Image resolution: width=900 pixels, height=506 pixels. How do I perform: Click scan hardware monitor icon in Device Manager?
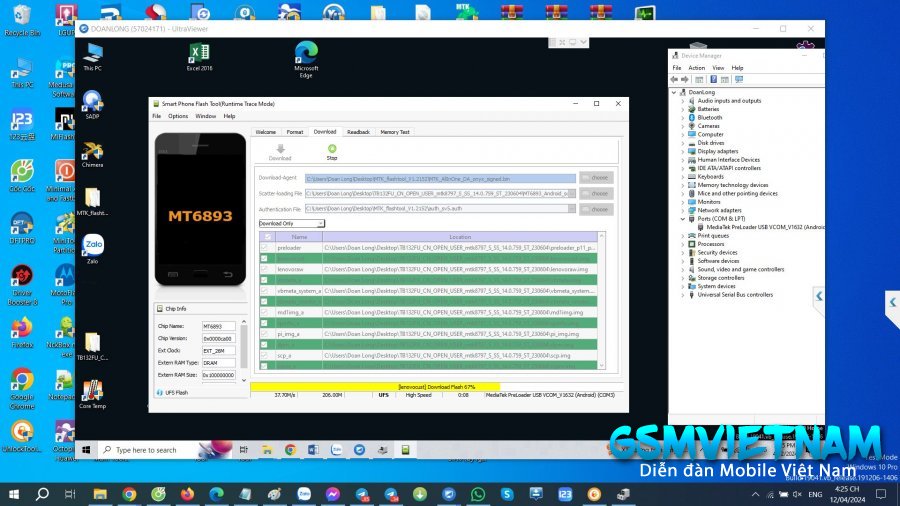pos(739,80)
